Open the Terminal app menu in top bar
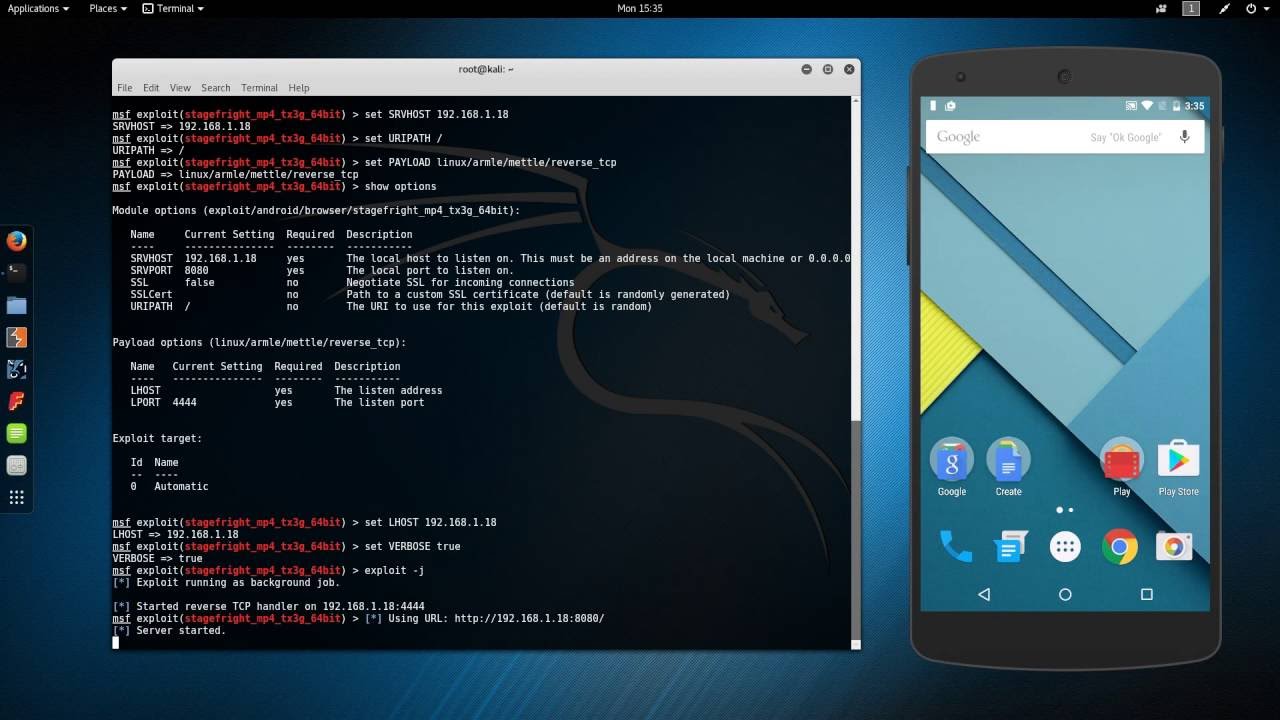 [x=173, y=8]
